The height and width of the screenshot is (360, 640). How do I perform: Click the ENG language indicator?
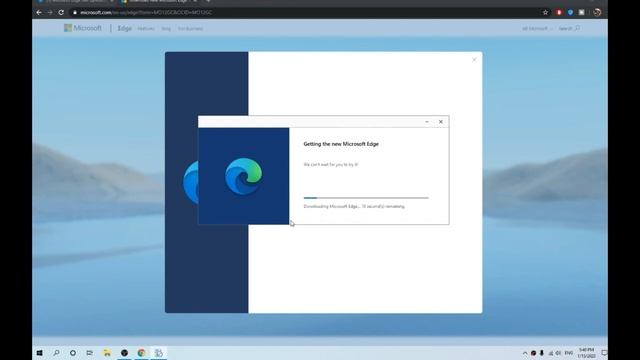coord(569,353)
